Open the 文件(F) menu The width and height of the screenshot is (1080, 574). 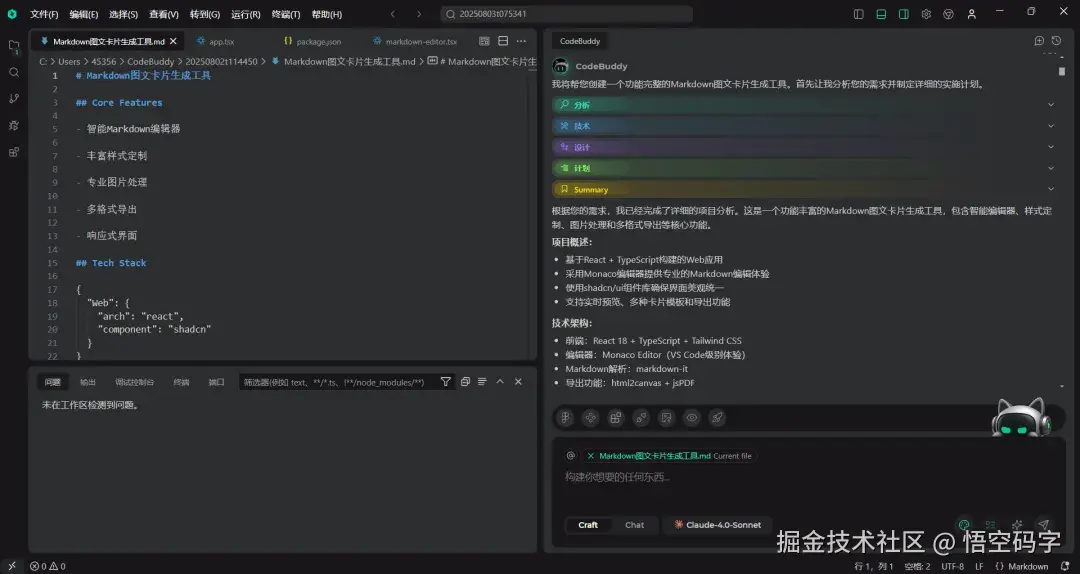(x=44, y=14)
